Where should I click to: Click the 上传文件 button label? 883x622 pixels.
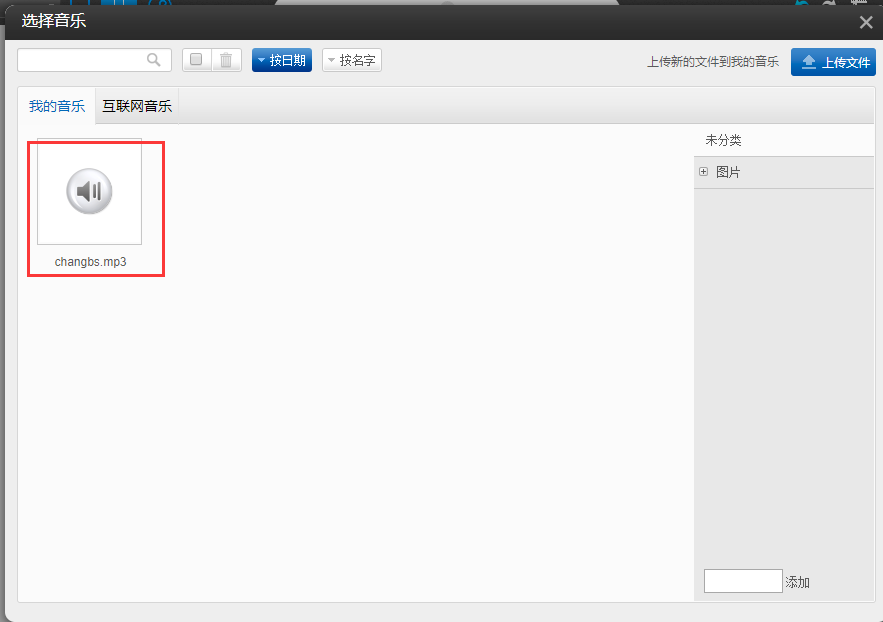[846, 62]
